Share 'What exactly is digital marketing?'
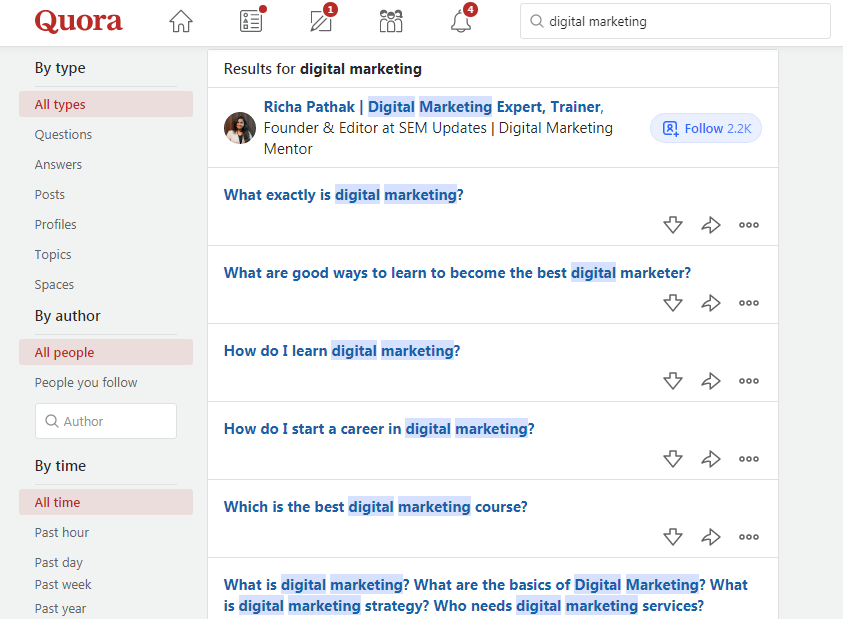 tap(711, 225)
